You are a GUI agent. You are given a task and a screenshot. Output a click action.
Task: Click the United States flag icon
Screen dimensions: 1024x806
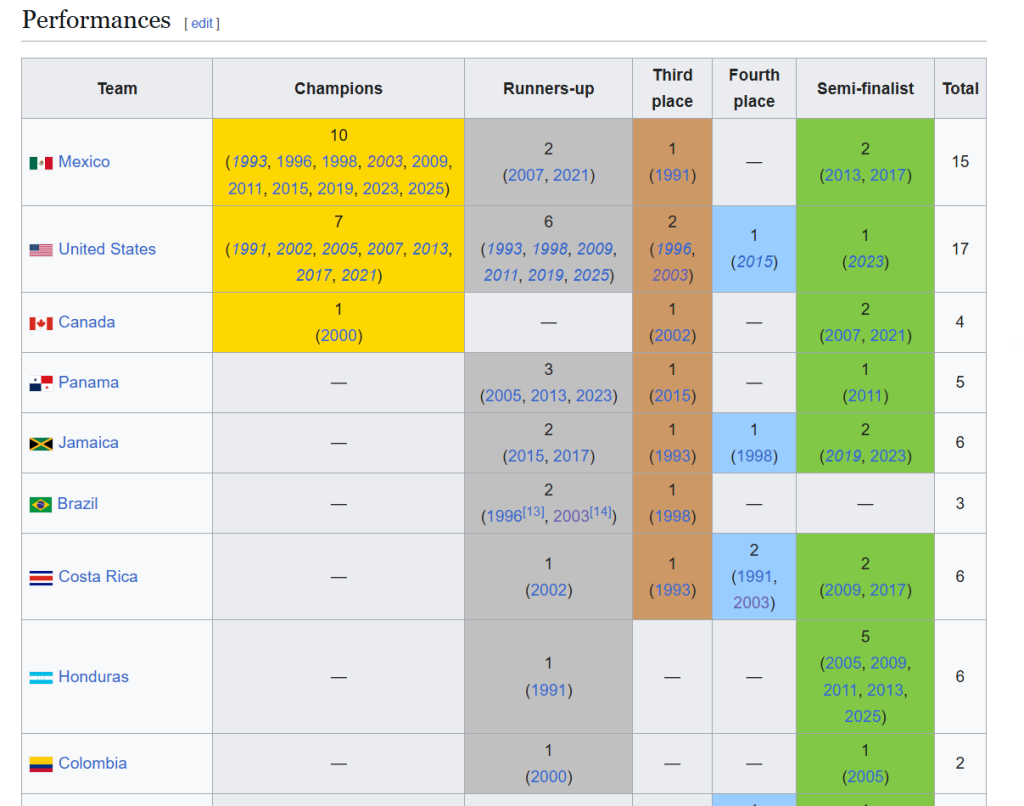coord(41,250)
